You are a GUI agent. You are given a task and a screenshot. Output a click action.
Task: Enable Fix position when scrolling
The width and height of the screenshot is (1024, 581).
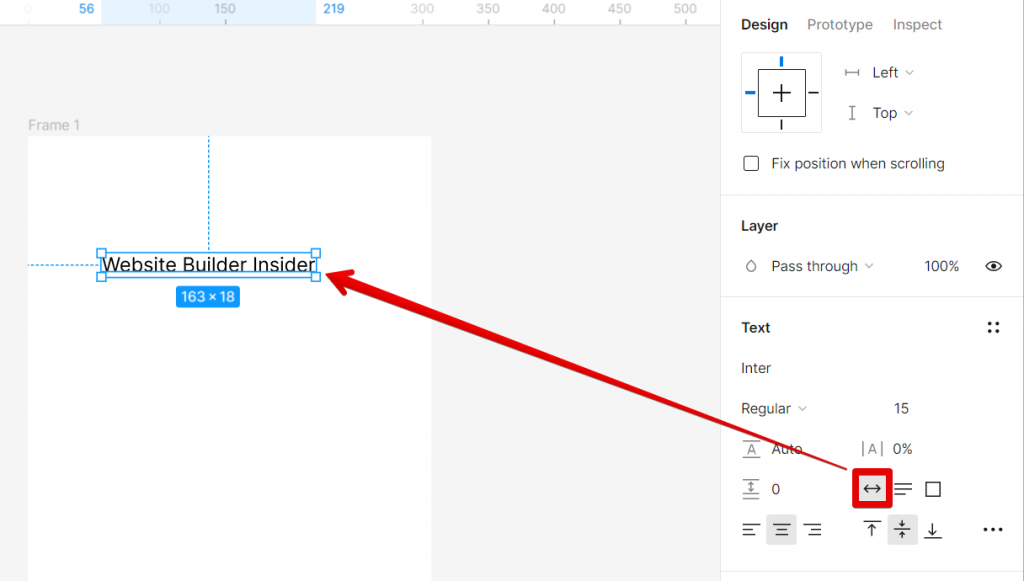click(751, 163)
